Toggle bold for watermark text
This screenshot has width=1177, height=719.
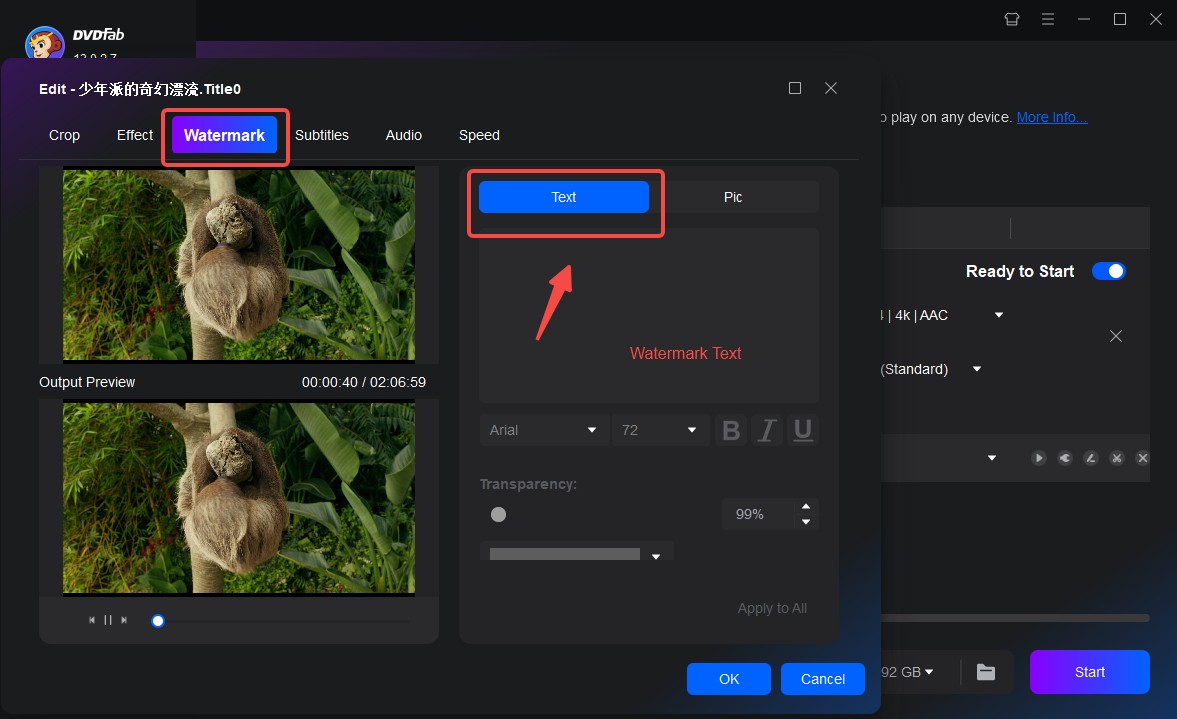[731, 430]
